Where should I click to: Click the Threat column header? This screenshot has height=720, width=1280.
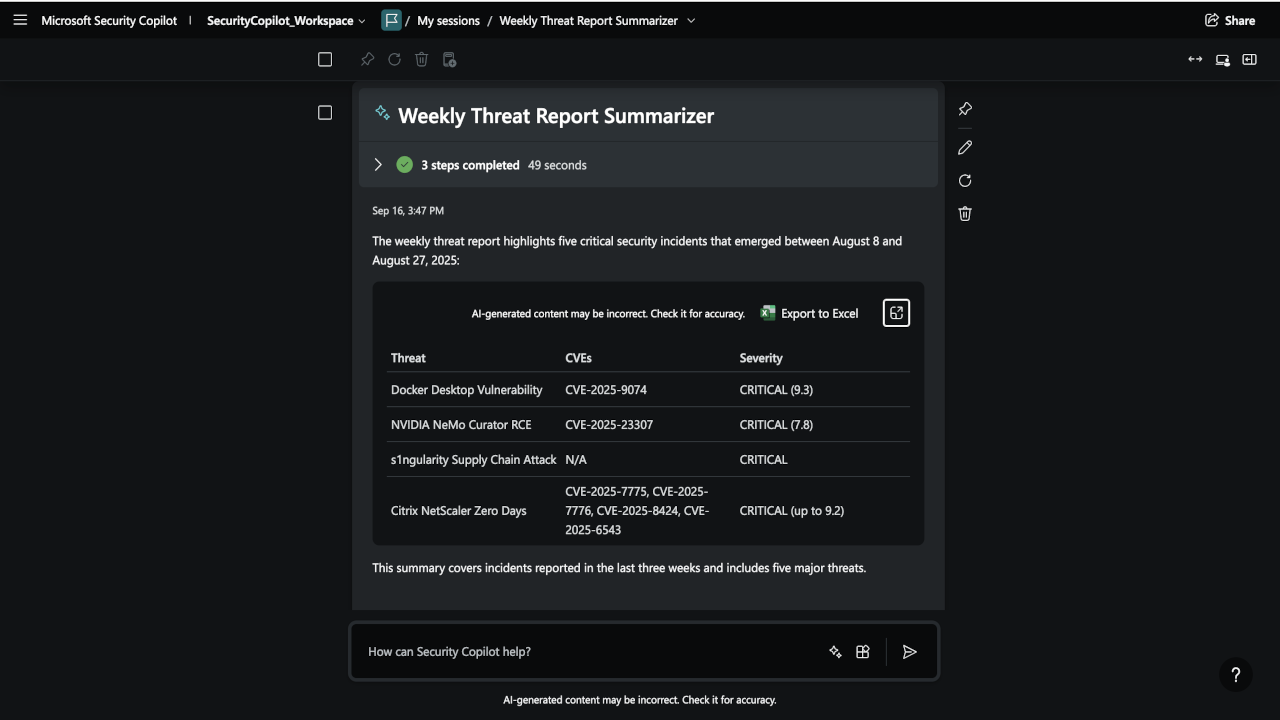[x=408, y=358]
